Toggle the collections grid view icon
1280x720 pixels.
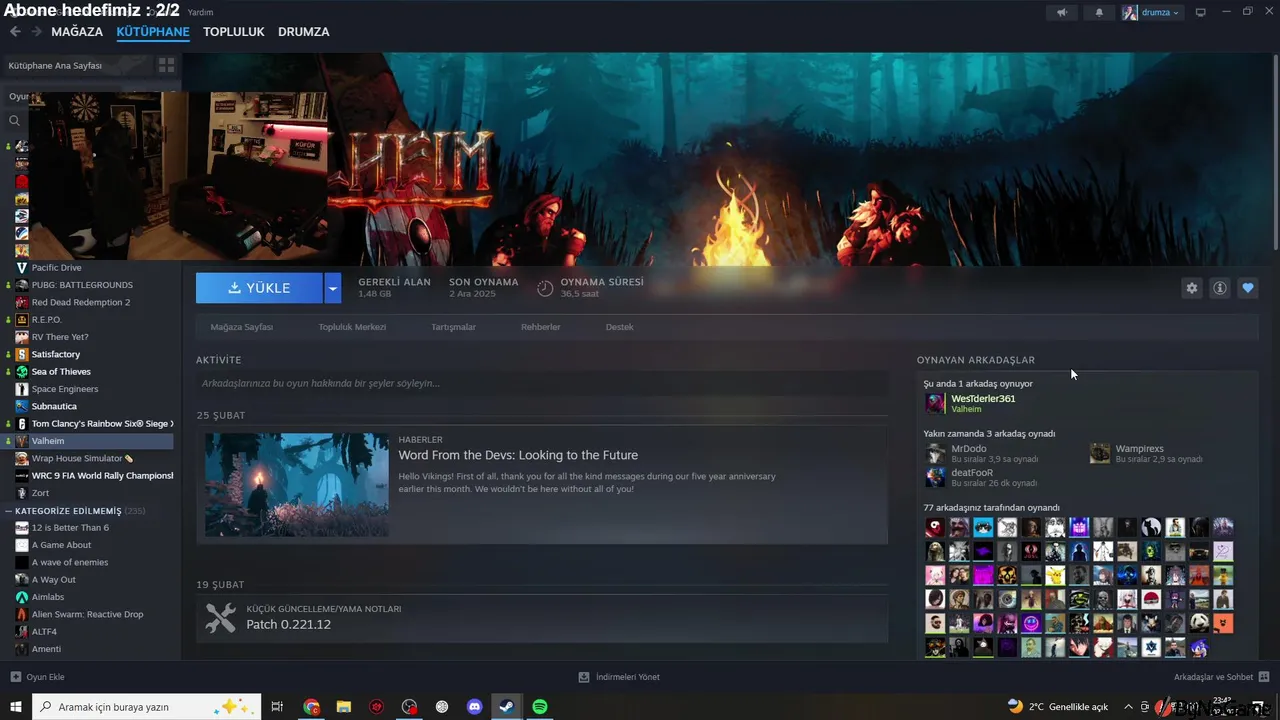(166, 65)
